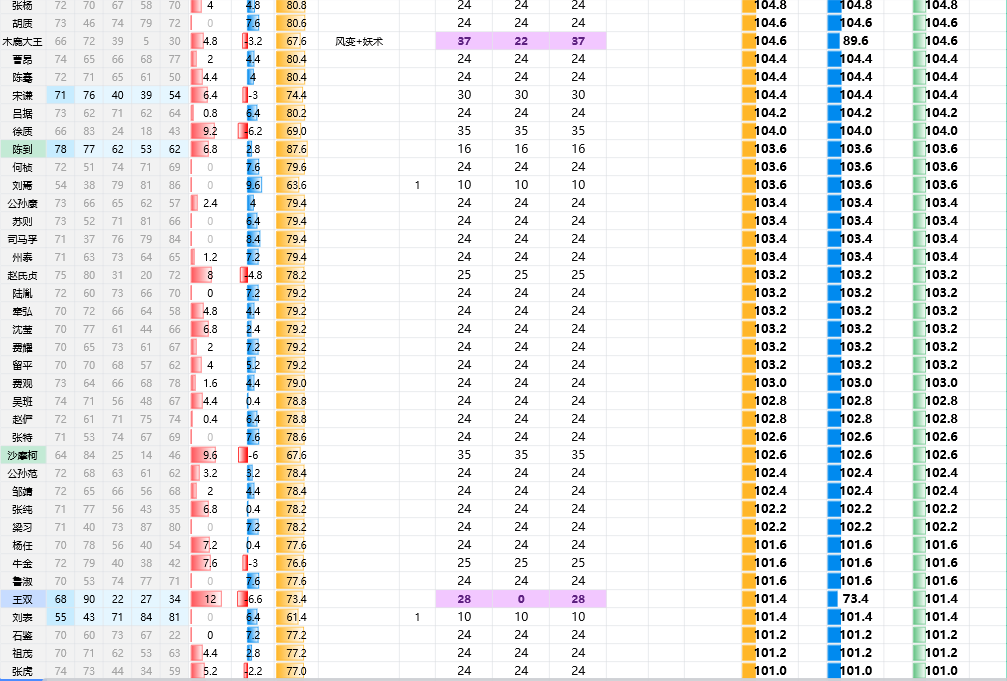Image resolution: width=1007 pixels, height=681 pixels.
Task: Click the red-bar 9.2 cell in 徐质 row
Action: coord(211,131)
